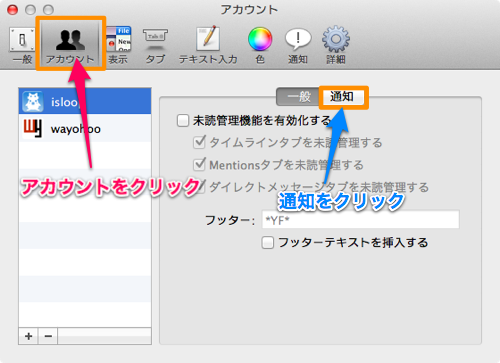Toggle Mentionsタブを未読管理する checkbox

199,164
